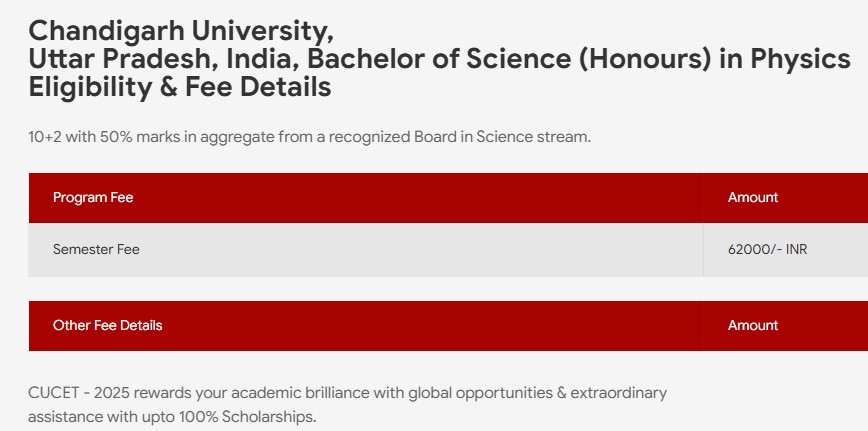Click the "Chandigarh University," heading line
This screenshot has height=431, width=868.
click(181, 29)
